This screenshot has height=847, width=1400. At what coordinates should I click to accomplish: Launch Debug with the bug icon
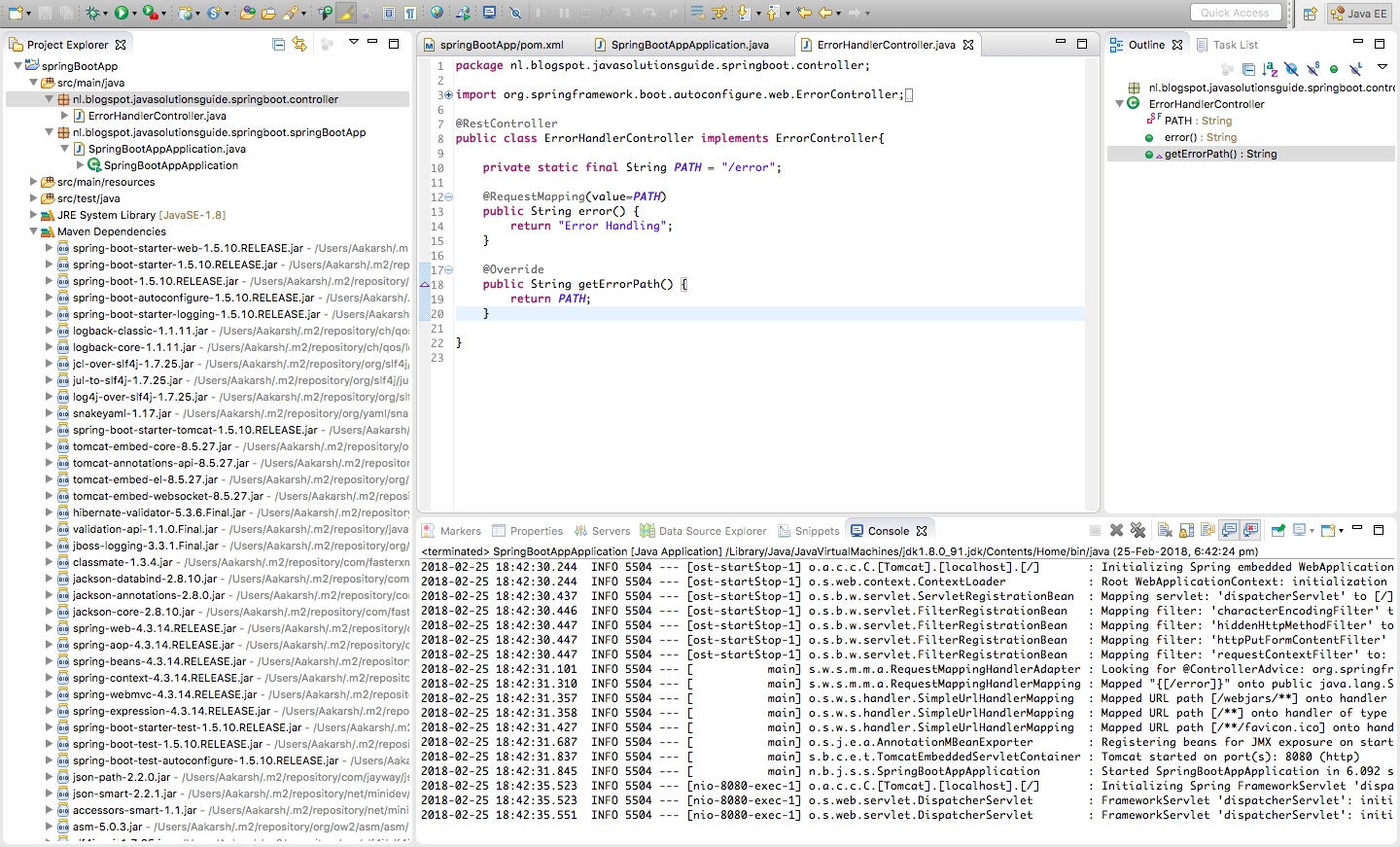93,13
